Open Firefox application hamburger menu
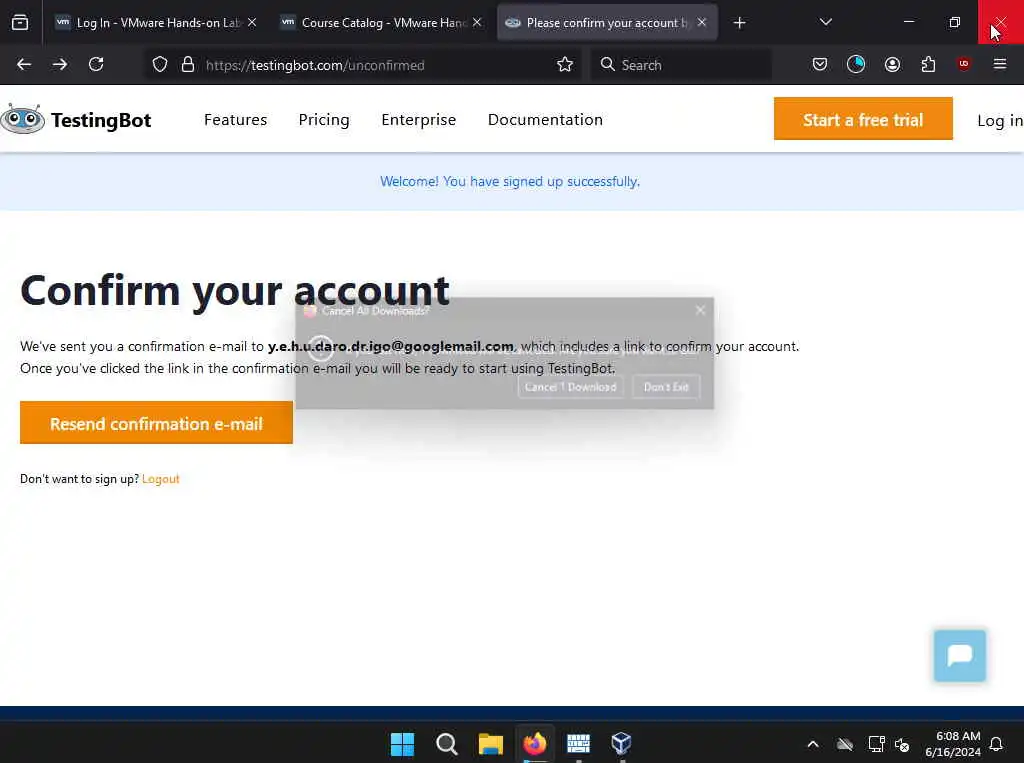This screenshot has height=763, width=1024. click(x=999, y=64)
